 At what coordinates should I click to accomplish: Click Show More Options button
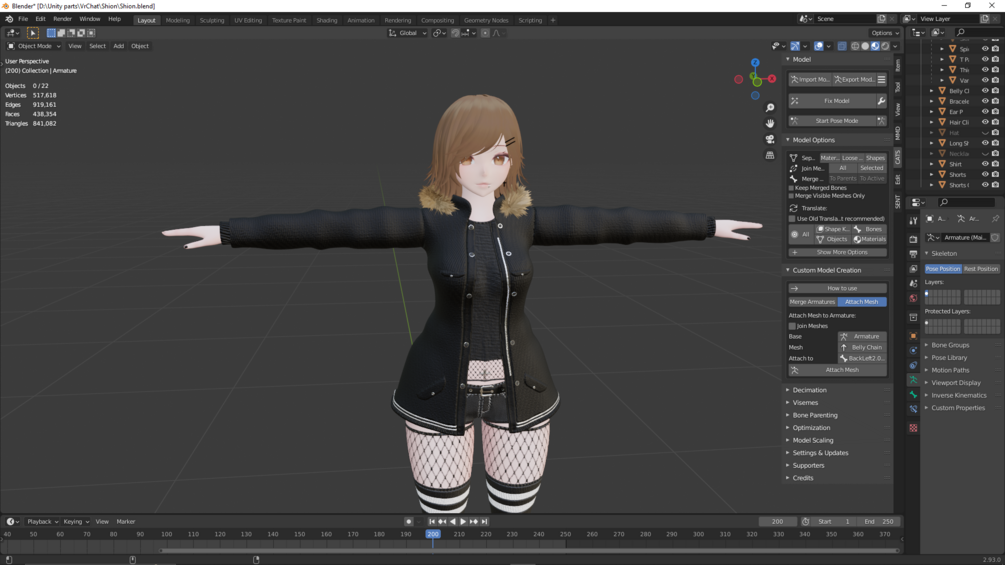(838, 252)
